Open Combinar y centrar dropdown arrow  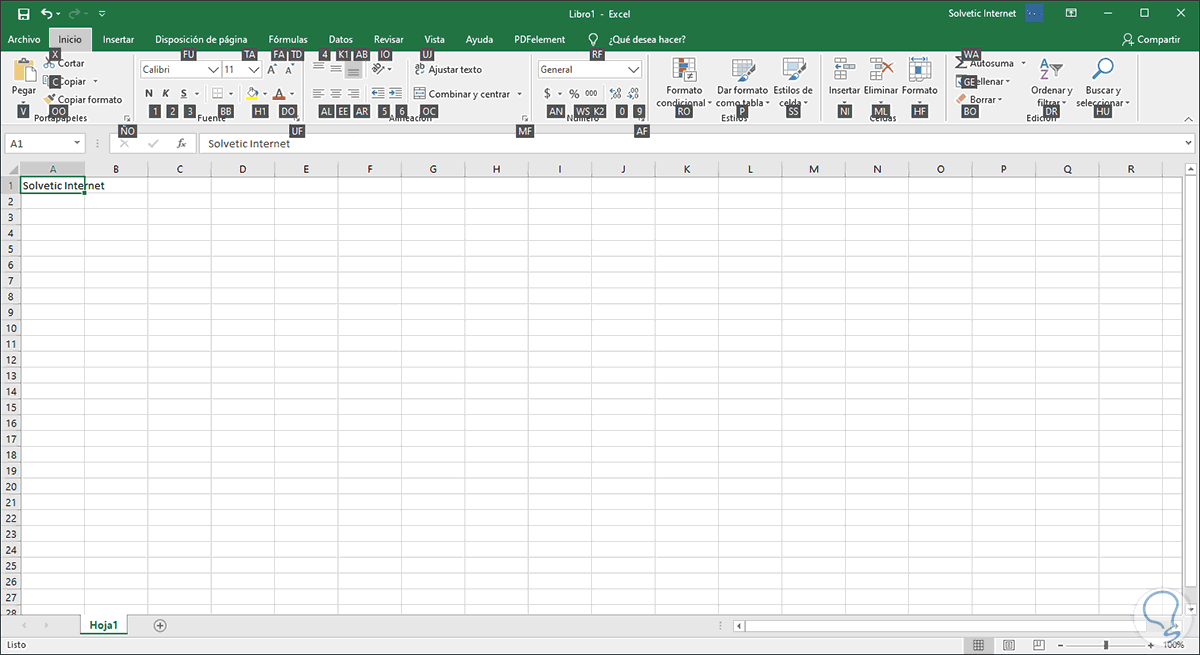point(520,94)
